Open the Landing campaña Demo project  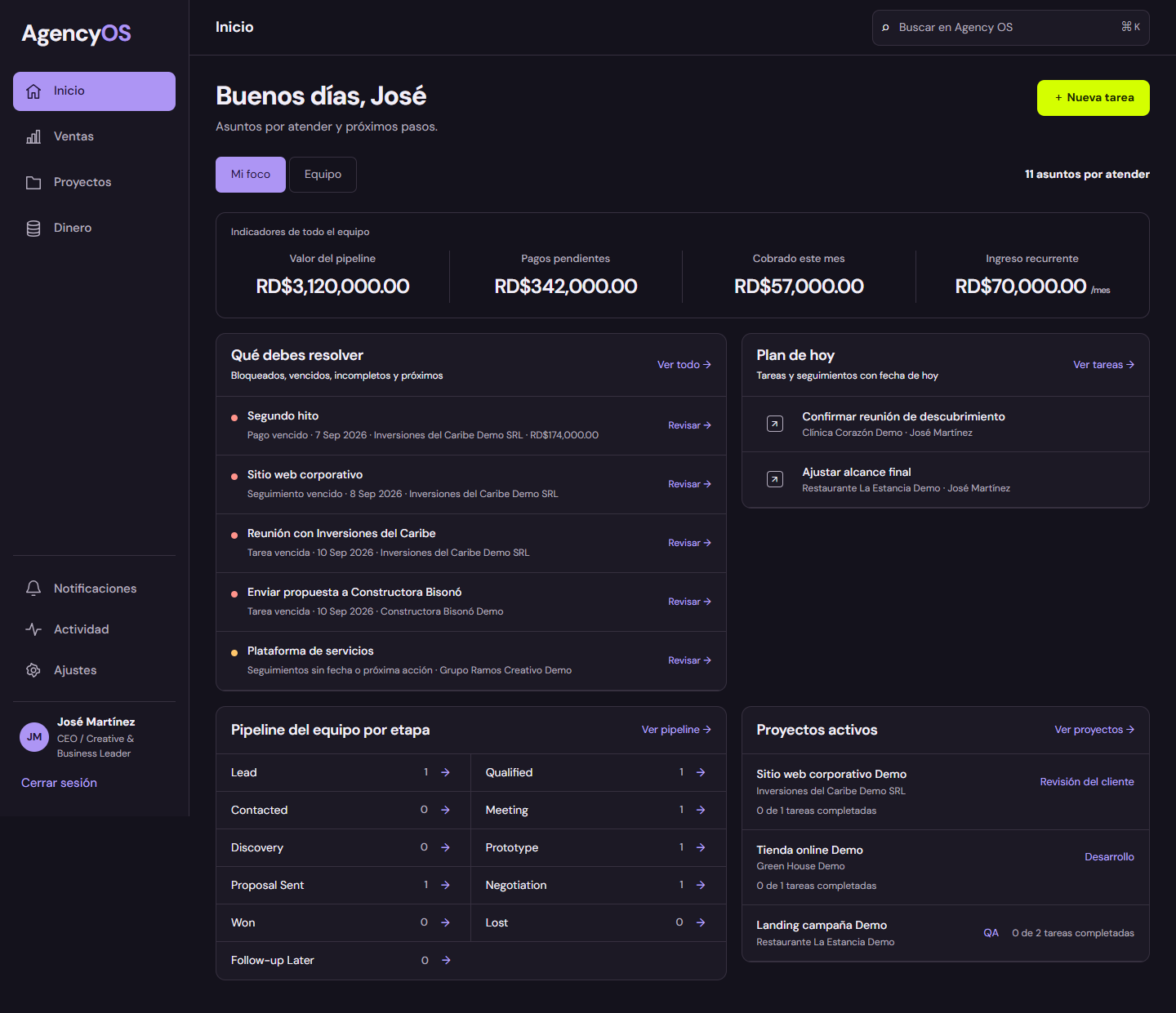pos(945,933)
